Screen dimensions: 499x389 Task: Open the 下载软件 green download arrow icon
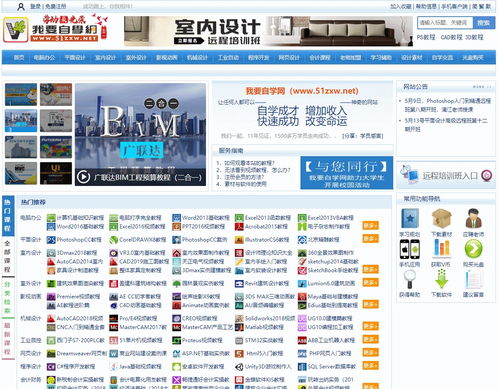pyautogui.click(x=441, y=279)
